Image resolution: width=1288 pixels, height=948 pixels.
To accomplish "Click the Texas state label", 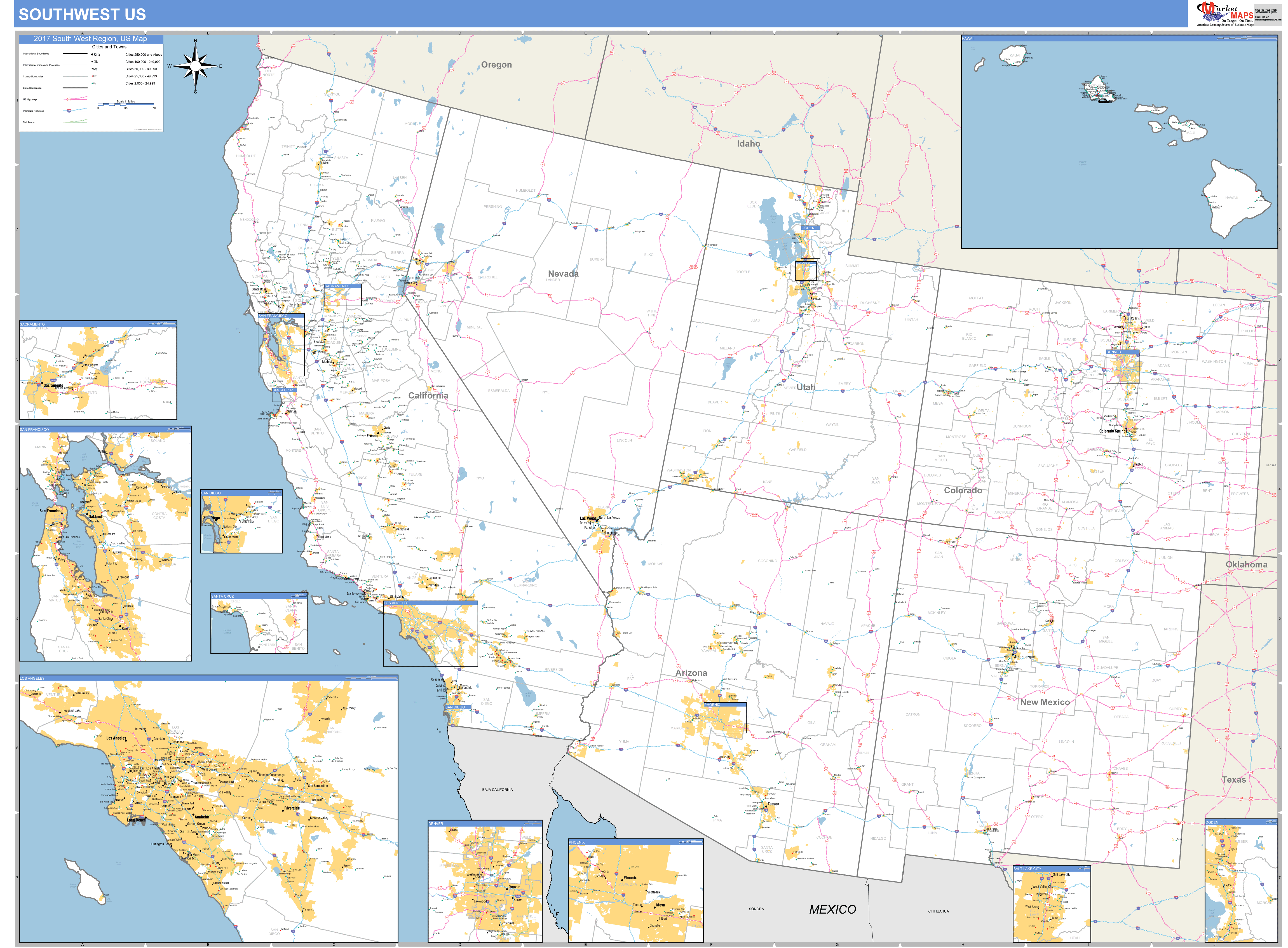I will click(1233, 779).
